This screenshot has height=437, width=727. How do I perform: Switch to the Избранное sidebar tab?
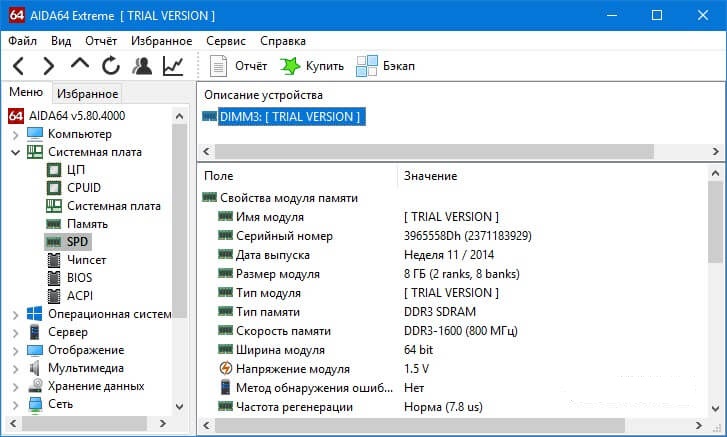[x=88, y=94]
